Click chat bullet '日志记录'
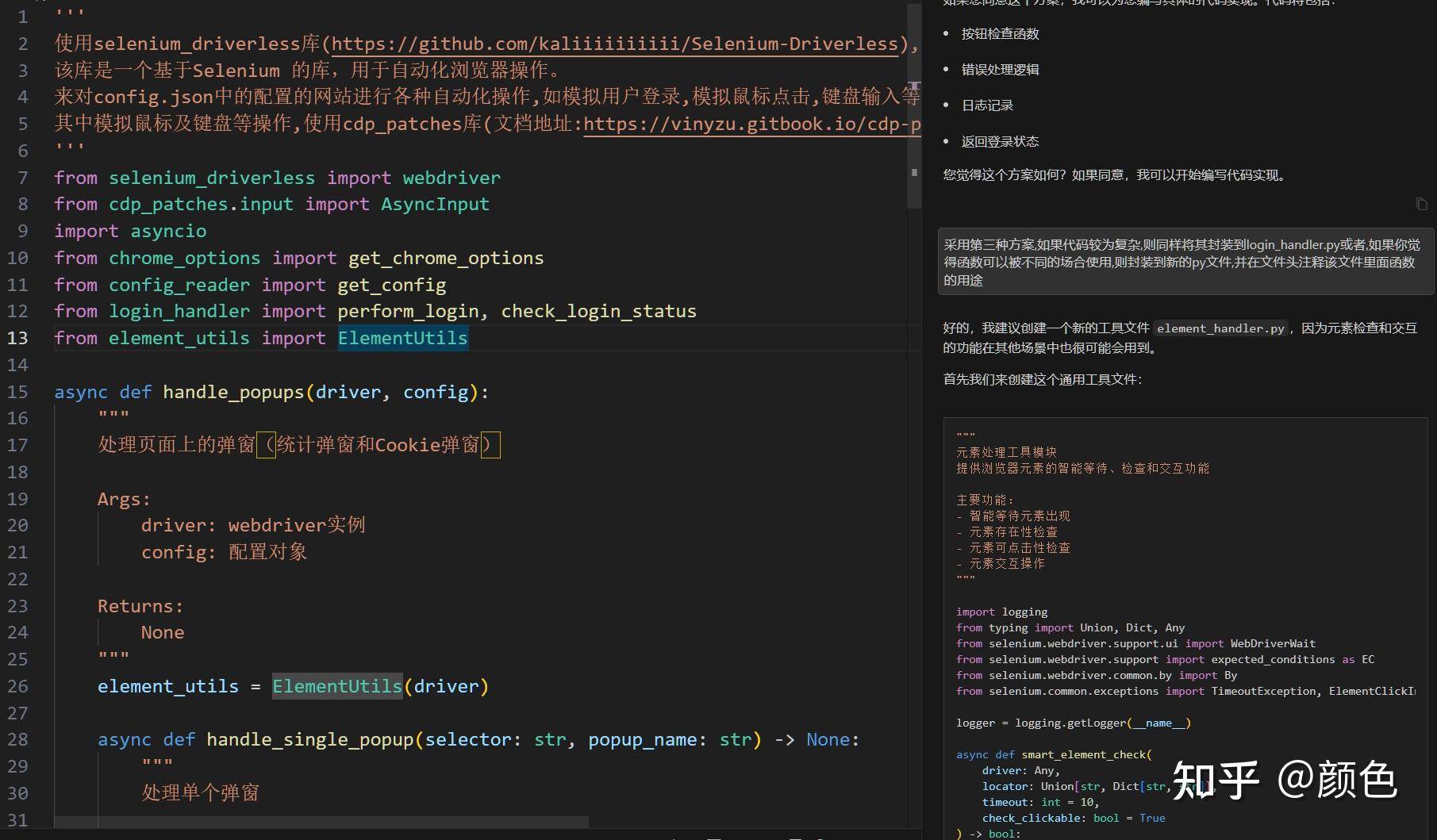This screenshot has width=1437, height=840. tap(987, 105)
